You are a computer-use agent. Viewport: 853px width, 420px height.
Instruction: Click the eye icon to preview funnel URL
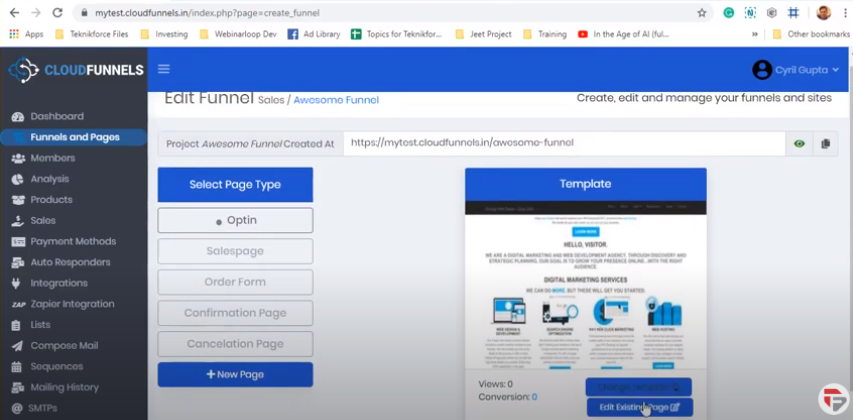(x=799, y=144)
